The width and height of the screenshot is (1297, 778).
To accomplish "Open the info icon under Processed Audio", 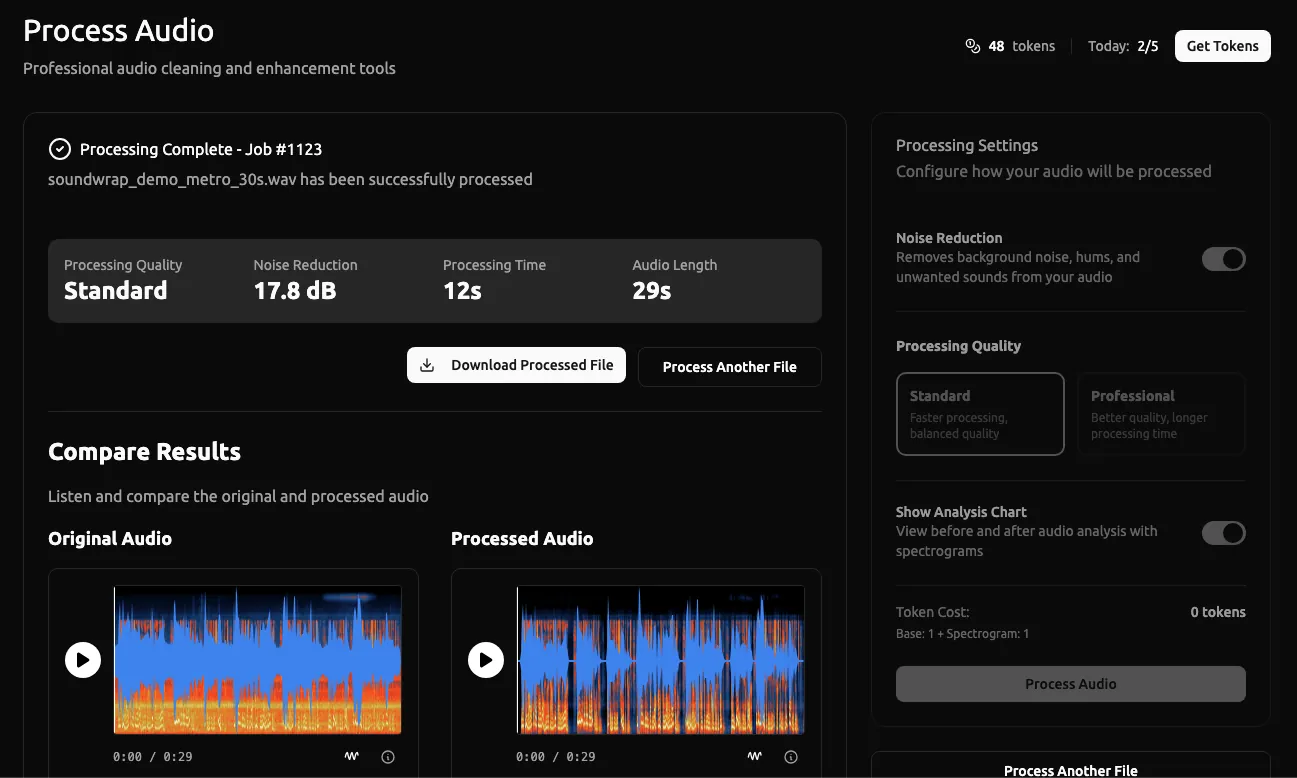I will [x=791, y=757].
